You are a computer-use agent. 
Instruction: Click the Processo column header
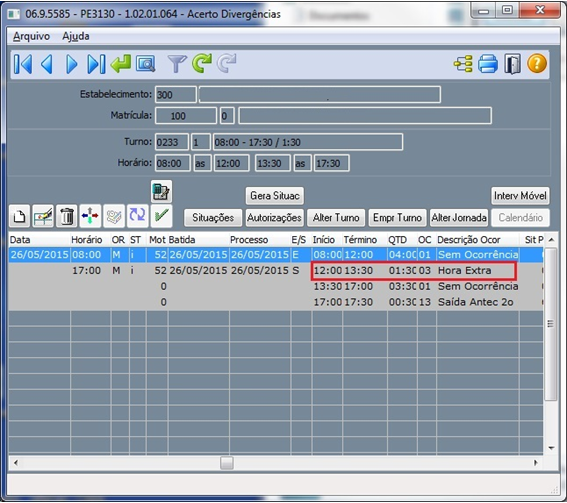(x=260, y=240)
